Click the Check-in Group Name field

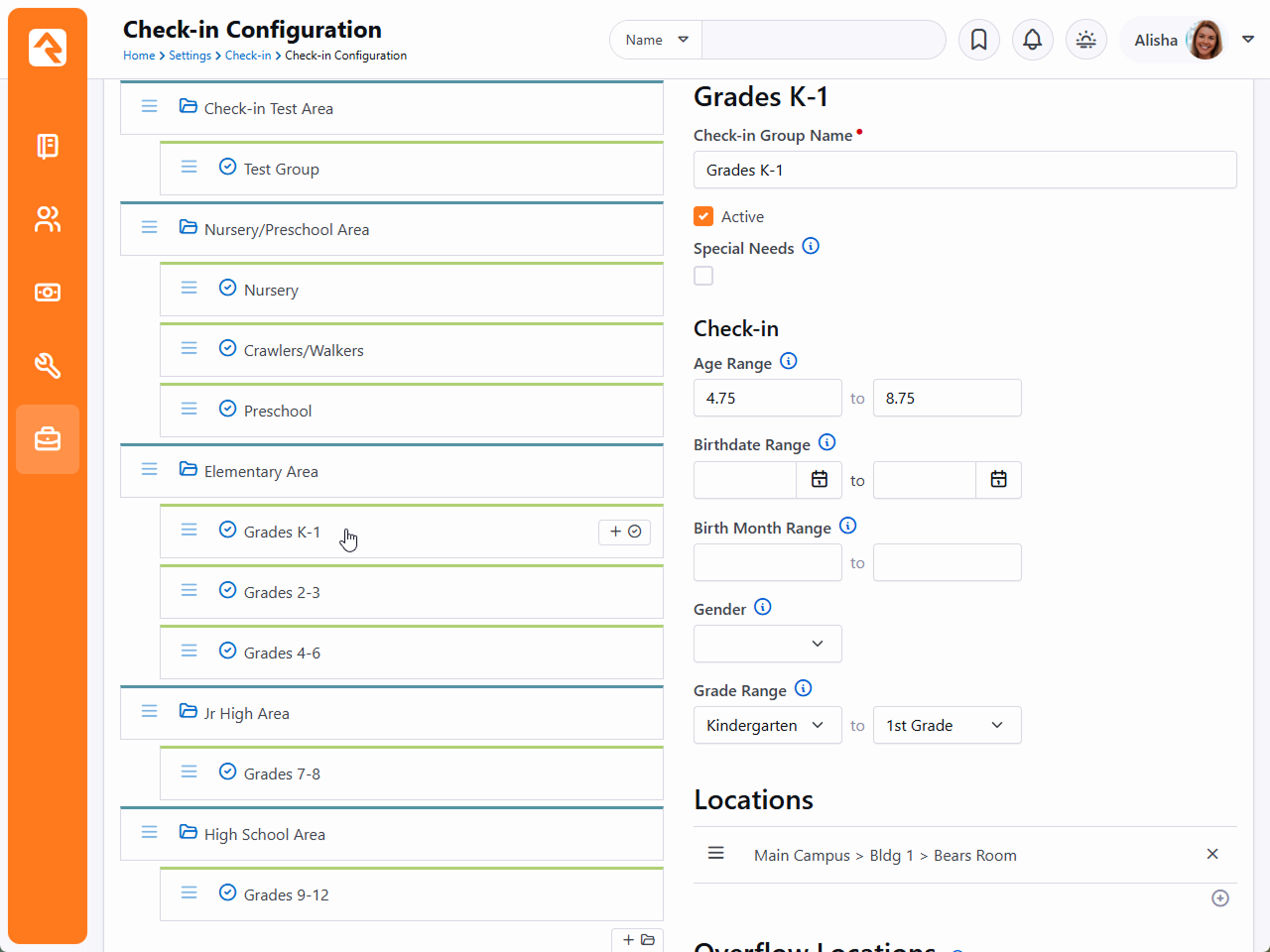pyautogui.click(x=964, y=170)
